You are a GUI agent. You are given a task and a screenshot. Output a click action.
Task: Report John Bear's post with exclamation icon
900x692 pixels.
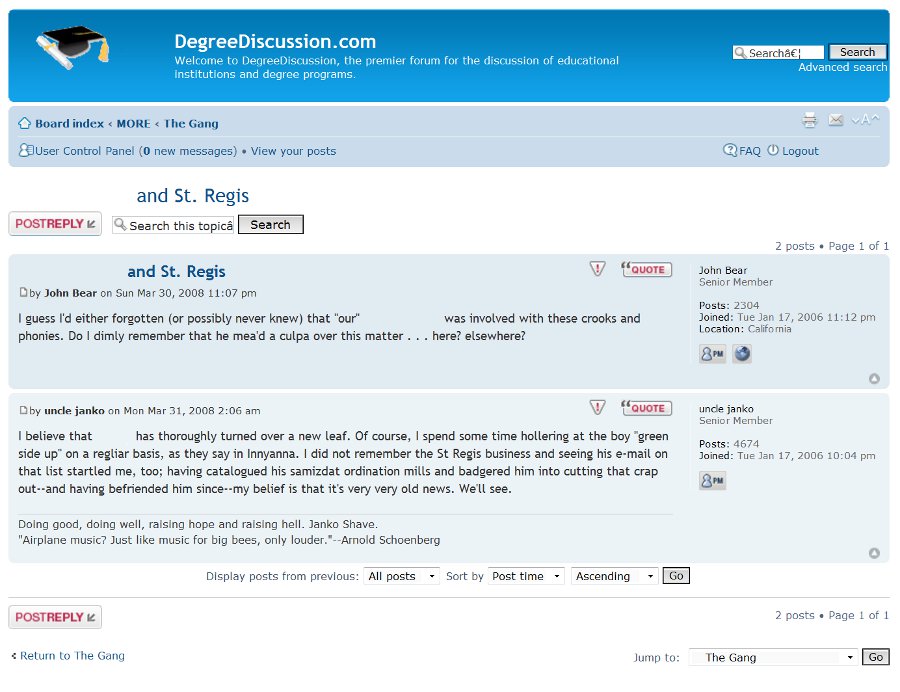[x=598, y=269]
